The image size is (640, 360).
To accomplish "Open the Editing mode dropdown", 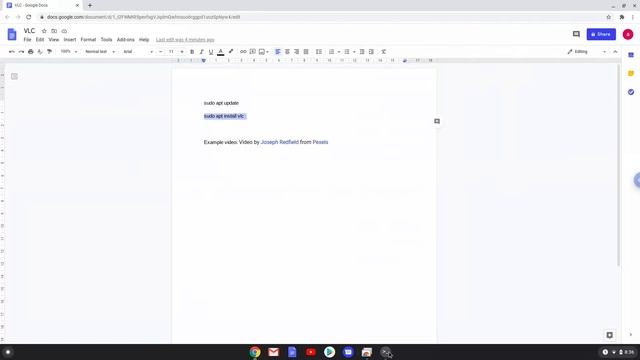I will point(587,52).
